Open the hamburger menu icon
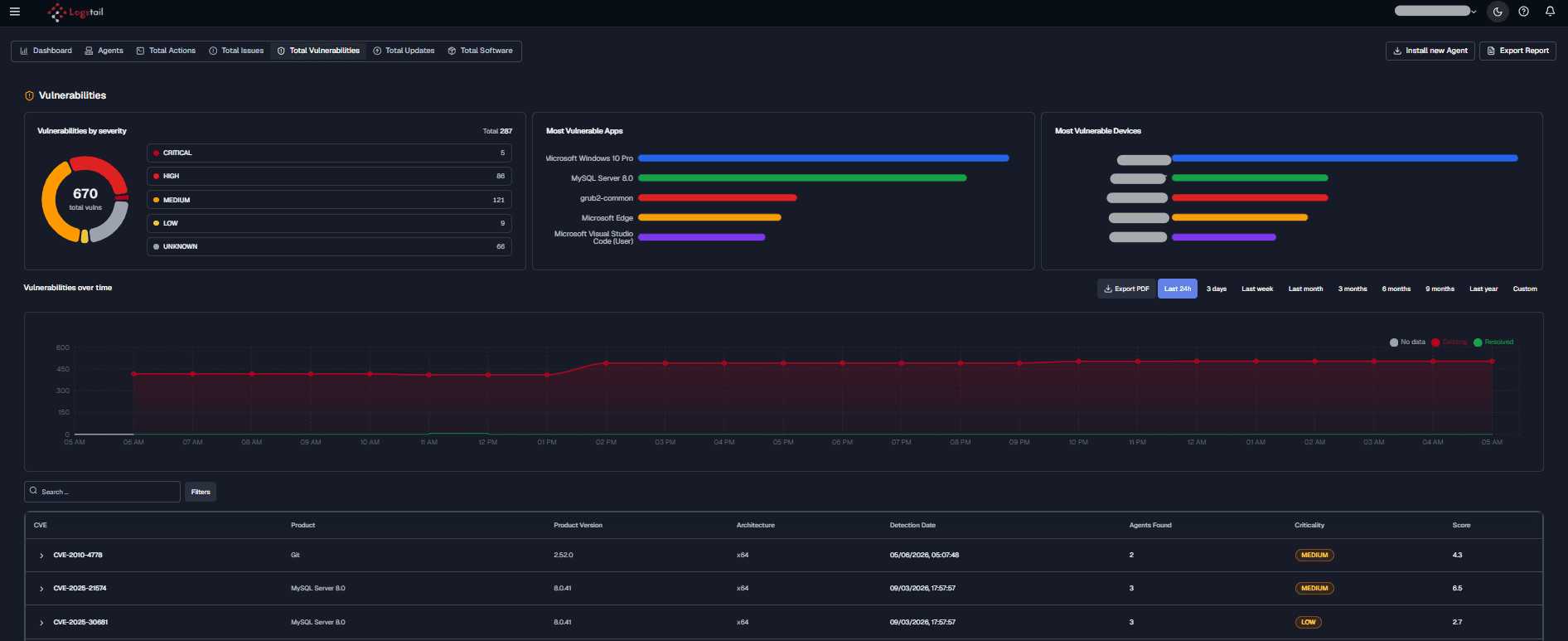 click(x=15, y=12)
